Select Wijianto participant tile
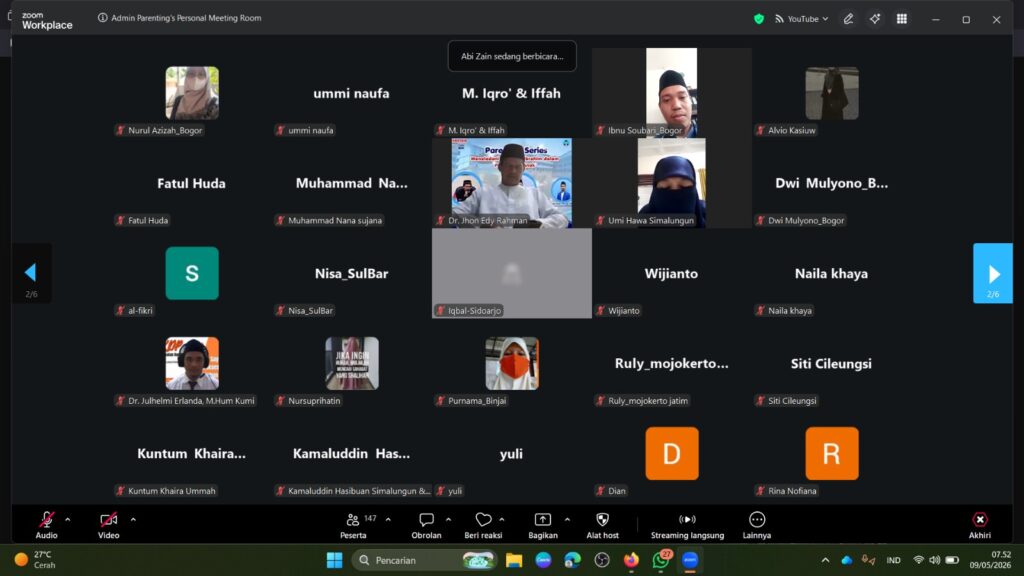This screenshot has width=1024, height=576. click(x=671, y=273)
